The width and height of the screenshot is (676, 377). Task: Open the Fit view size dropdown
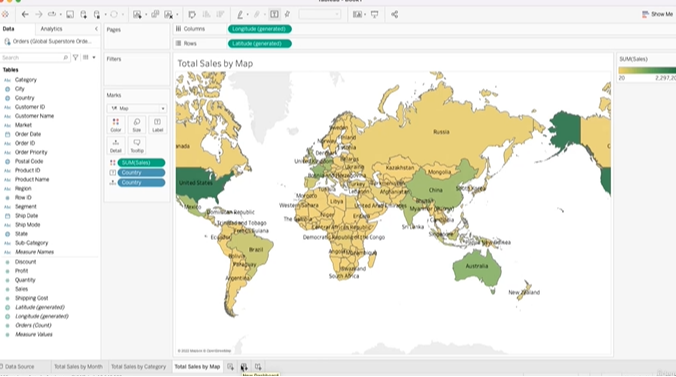(x=319, y=15)
